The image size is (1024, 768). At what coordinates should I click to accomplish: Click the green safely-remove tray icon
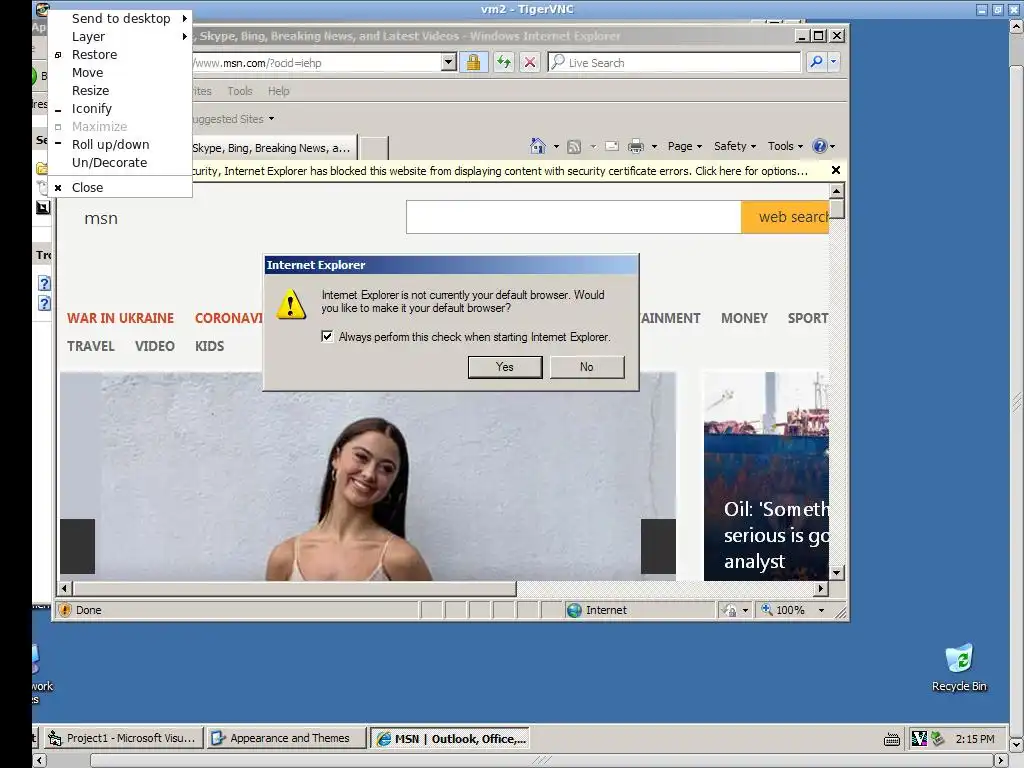click(937, 739)
